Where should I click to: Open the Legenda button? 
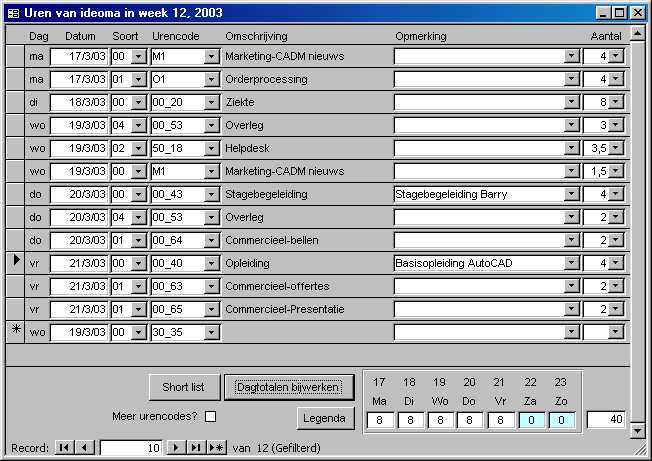(325, 418)
